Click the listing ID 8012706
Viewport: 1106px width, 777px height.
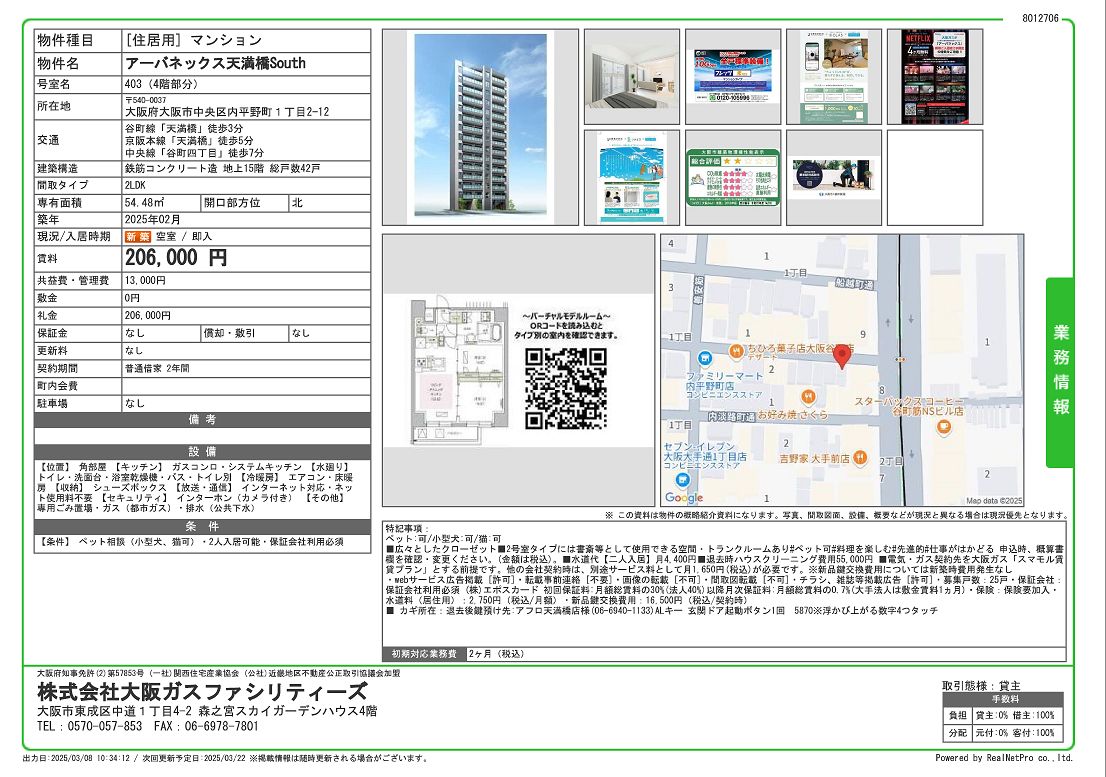coord(1040,18)
